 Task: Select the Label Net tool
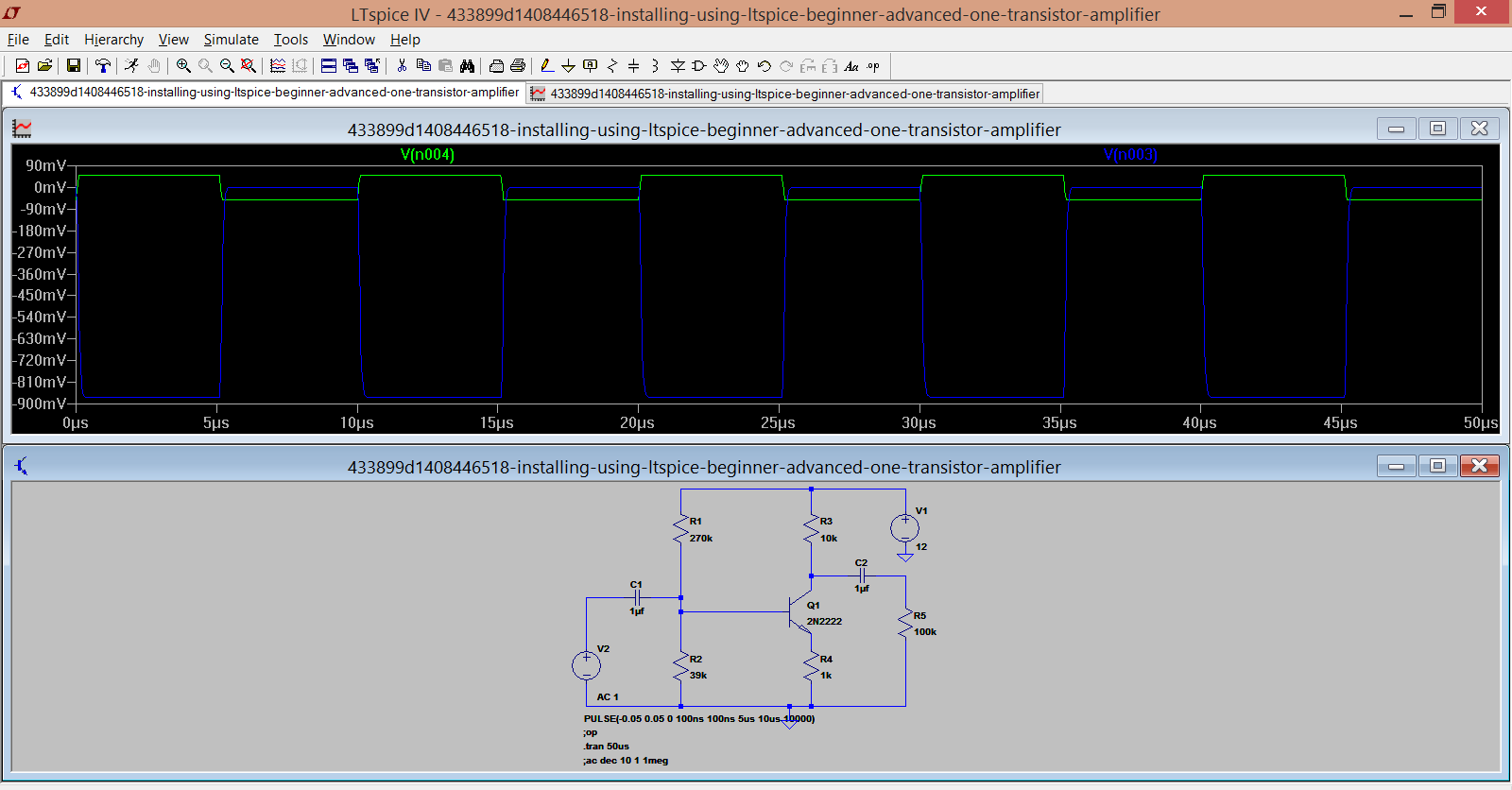(x=591, y=65)
